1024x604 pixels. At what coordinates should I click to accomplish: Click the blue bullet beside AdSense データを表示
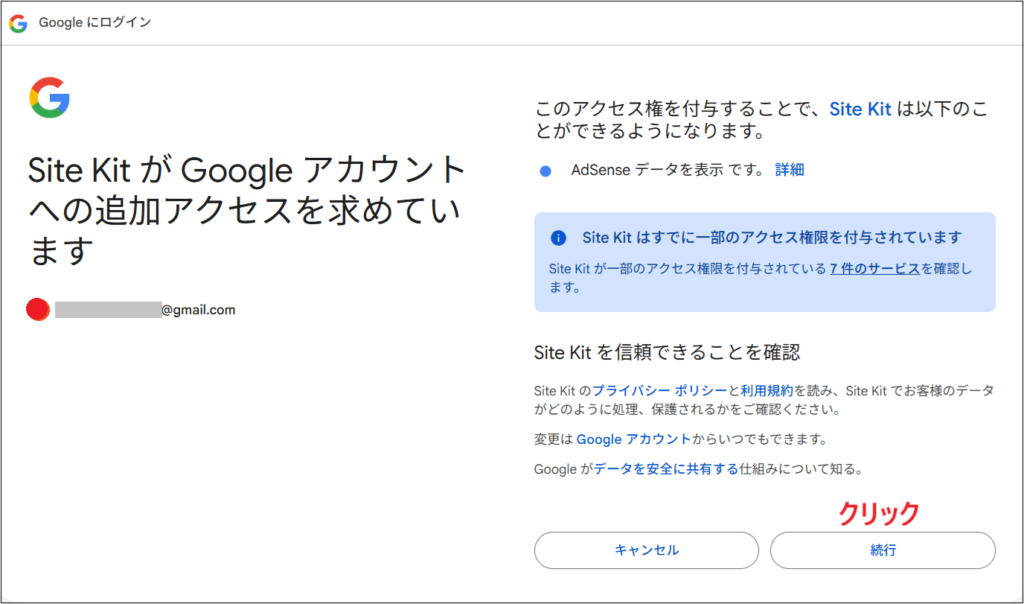pos(544,170)
